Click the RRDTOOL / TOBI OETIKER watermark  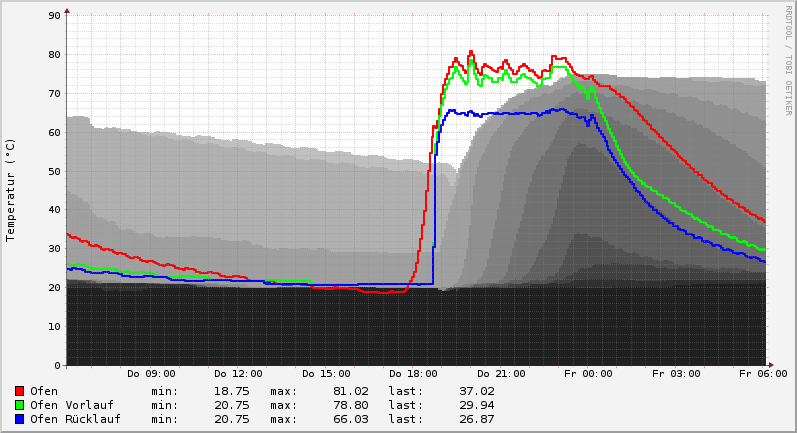[x=787, y=60]
